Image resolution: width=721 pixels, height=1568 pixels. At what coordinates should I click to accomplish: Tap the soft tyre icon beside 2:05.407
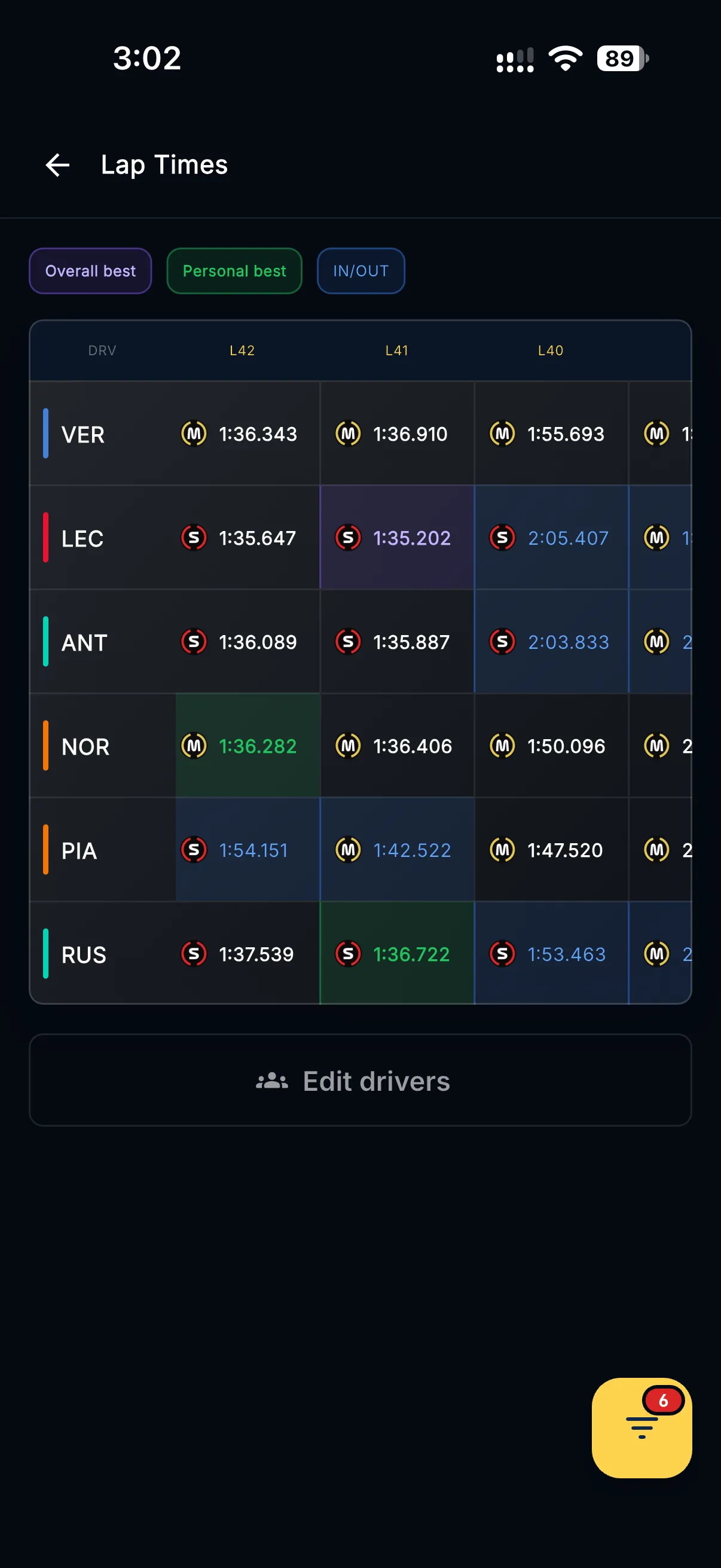(503, 538)
